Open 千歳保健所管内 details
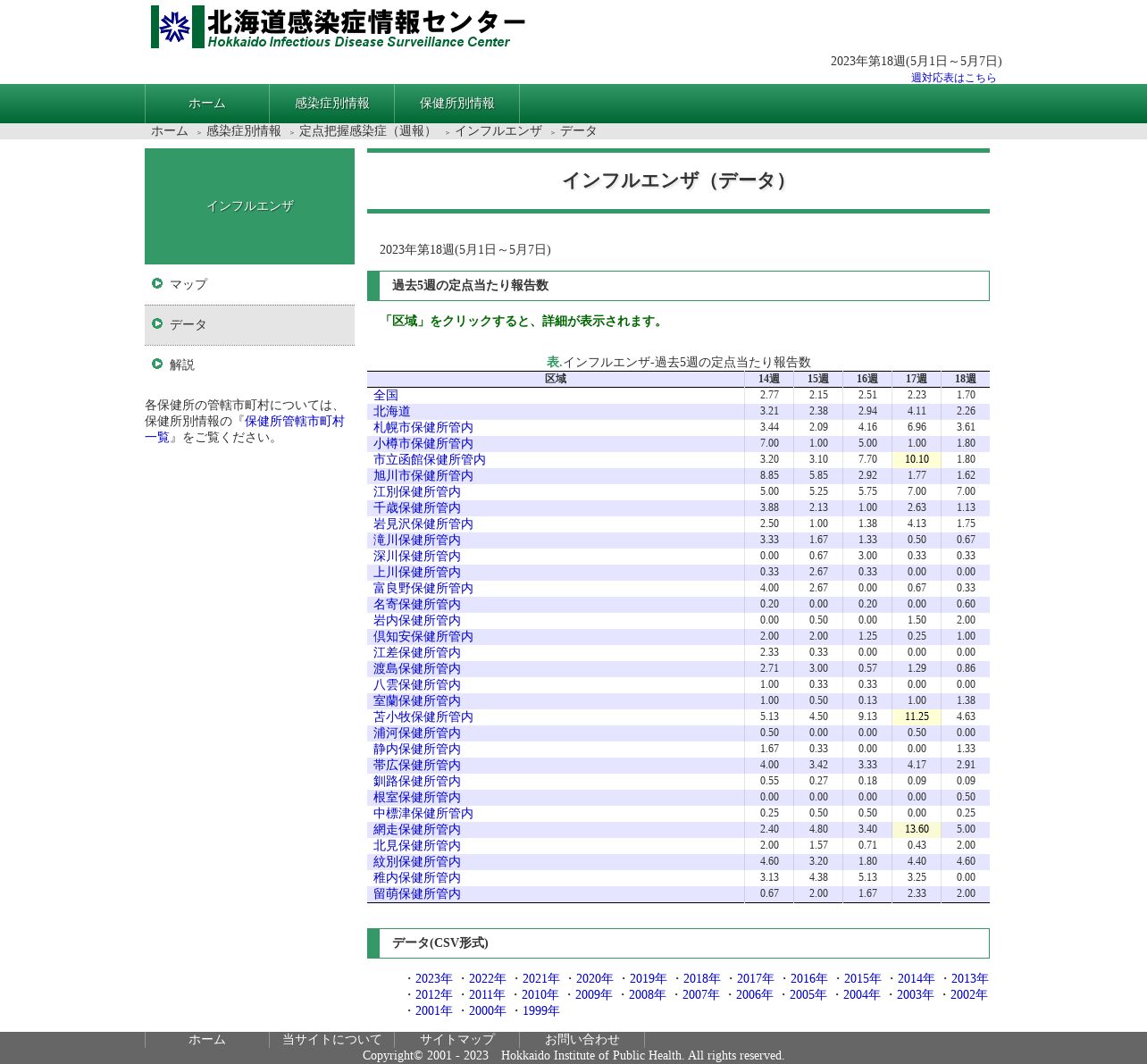Viewport: 1147px width, 1064px height. [x=417, y=507]
